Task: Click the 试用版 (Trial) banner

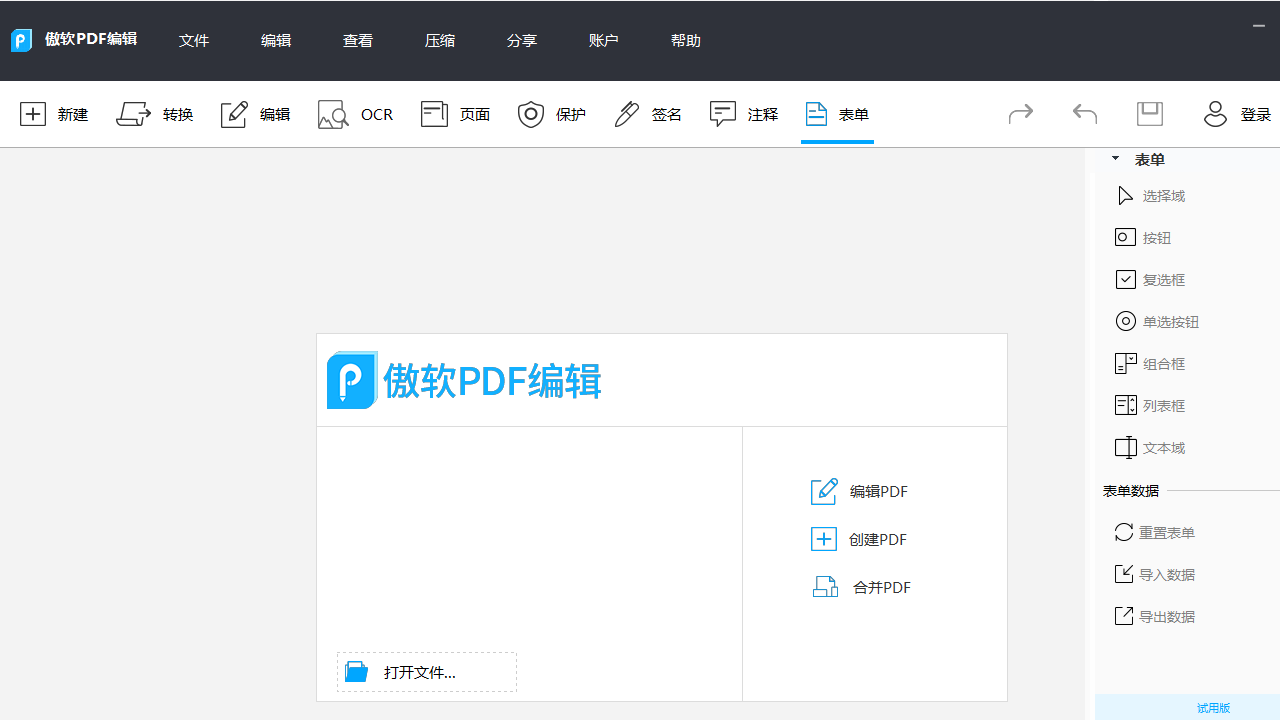Action: point(1213,707)
